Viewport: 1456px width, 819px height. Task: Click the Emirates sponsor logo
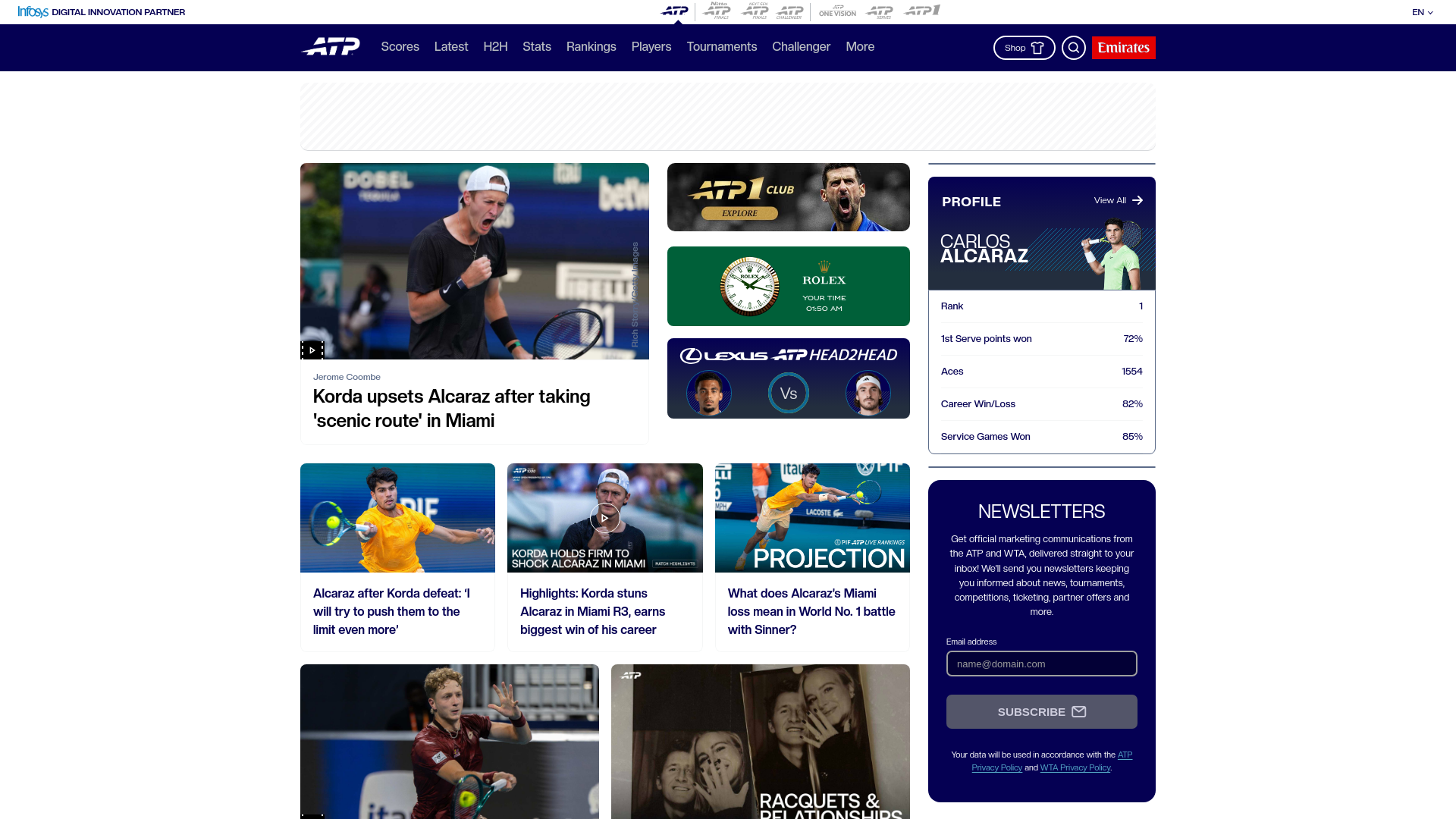[1123, 48]
